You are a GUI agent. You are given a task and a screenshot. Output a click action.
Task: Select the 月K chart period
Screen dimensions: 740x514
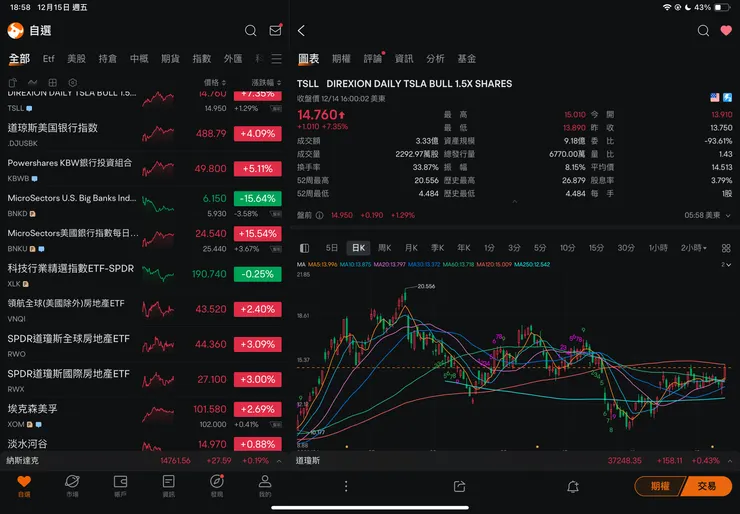click(x=411, y=248)
